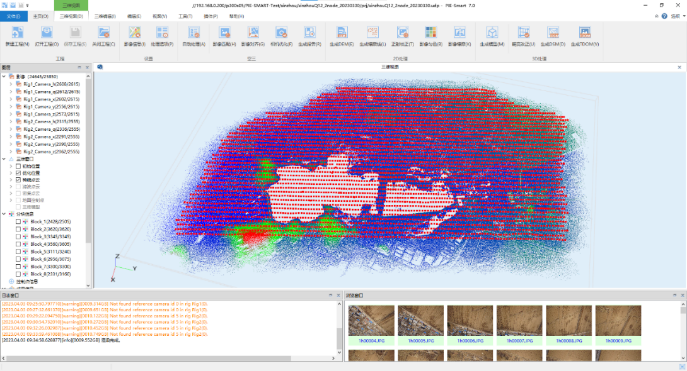The height and width of the screenshot is (371, 687).
Task: Click the New Project (N) ribbon icon
Action: pyautogui.click(x=17, y=32)
